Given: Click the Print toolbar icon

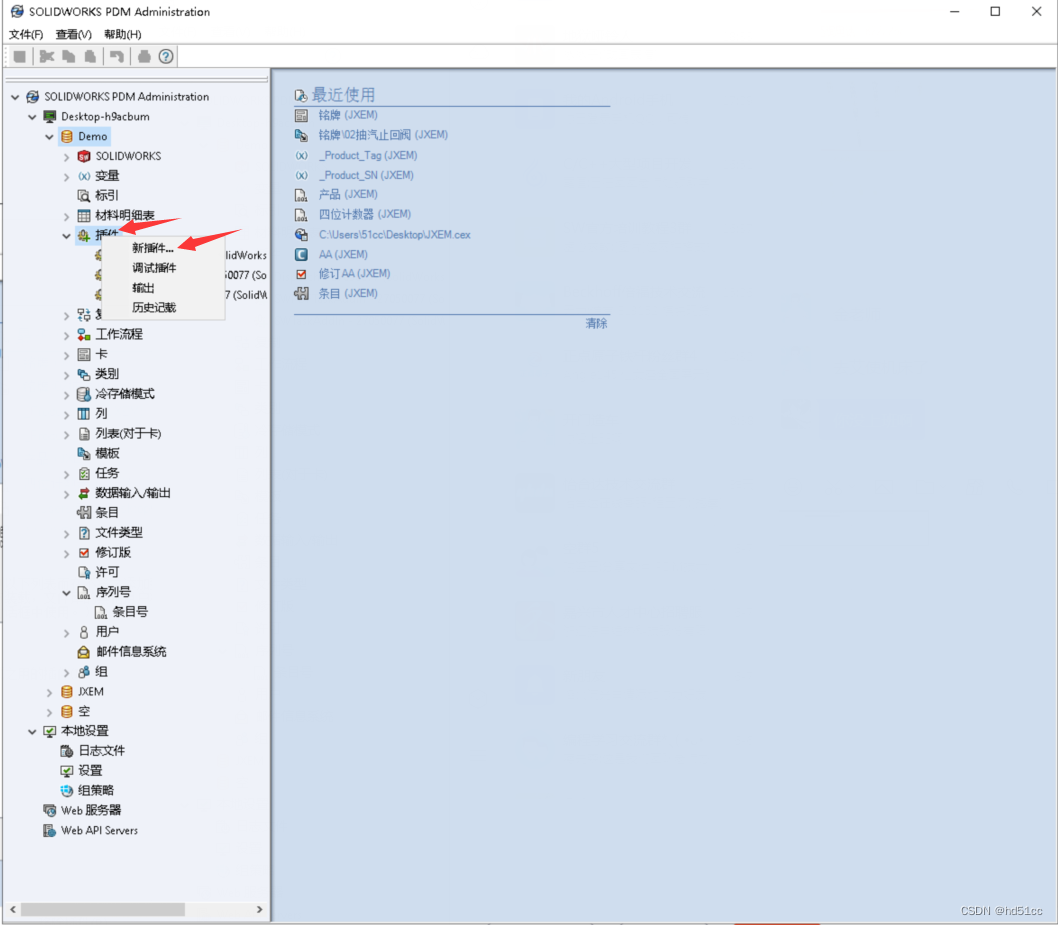Looking at the screenshot, I should click(x=144, y=57).
